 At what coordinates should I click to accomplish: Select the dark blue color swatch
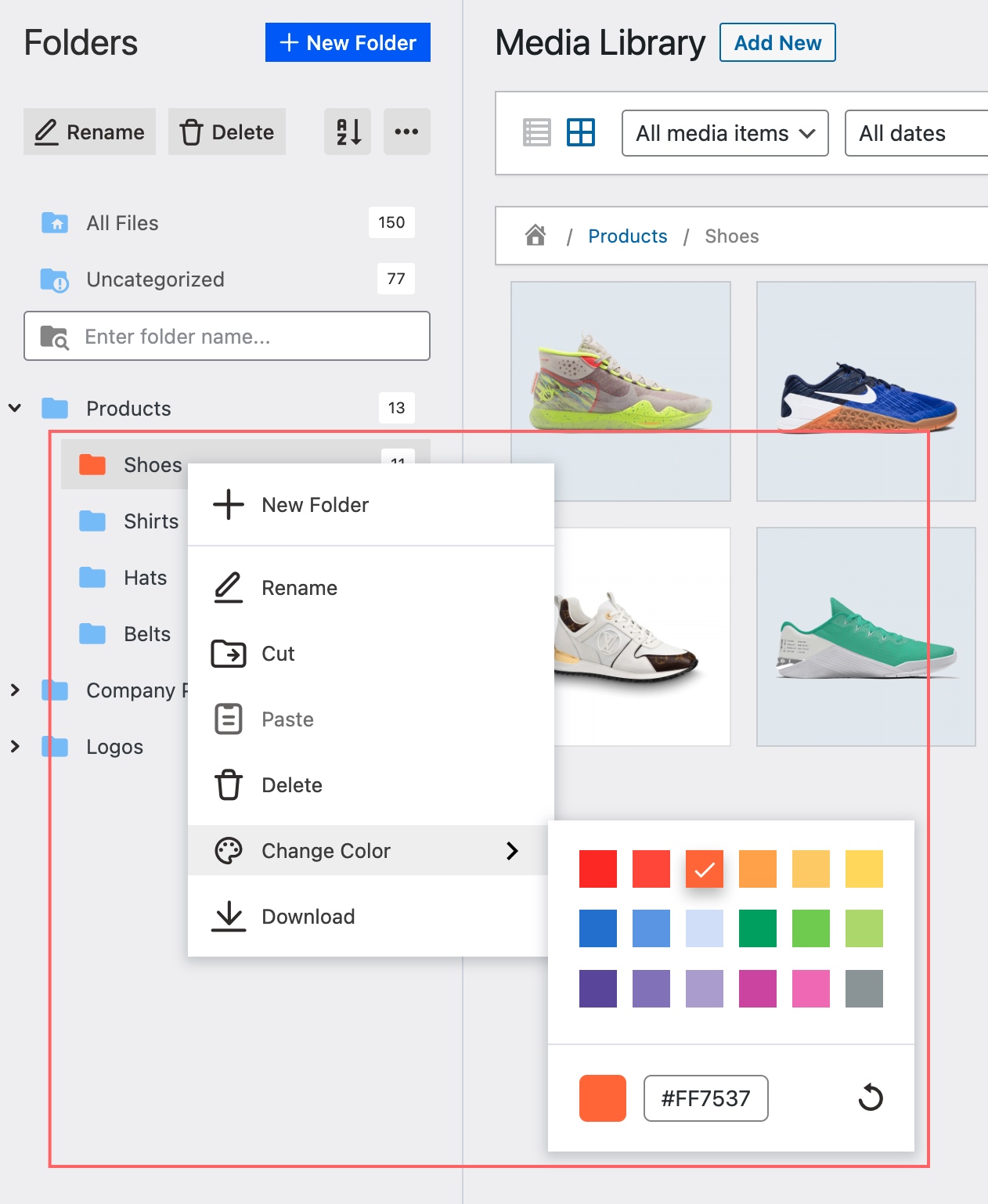[x=598, y=928]
